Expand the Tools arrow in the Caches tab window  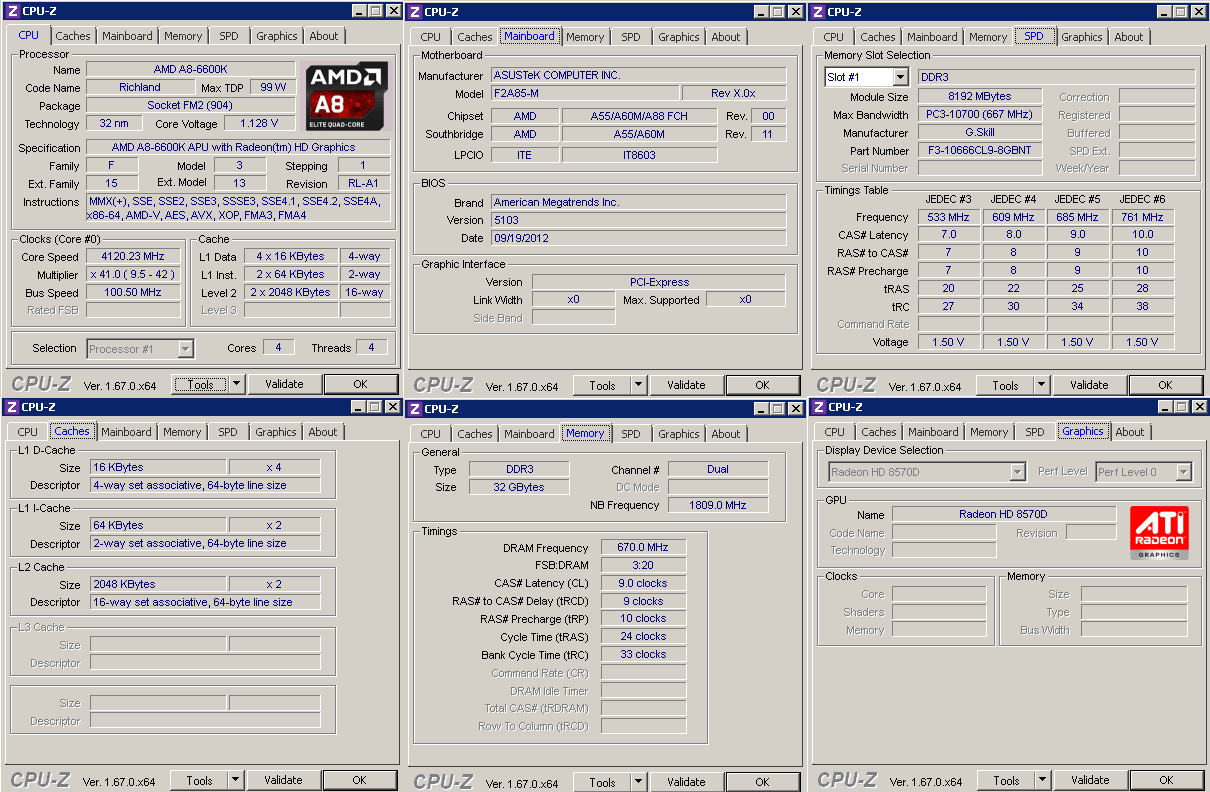point(236,780)
